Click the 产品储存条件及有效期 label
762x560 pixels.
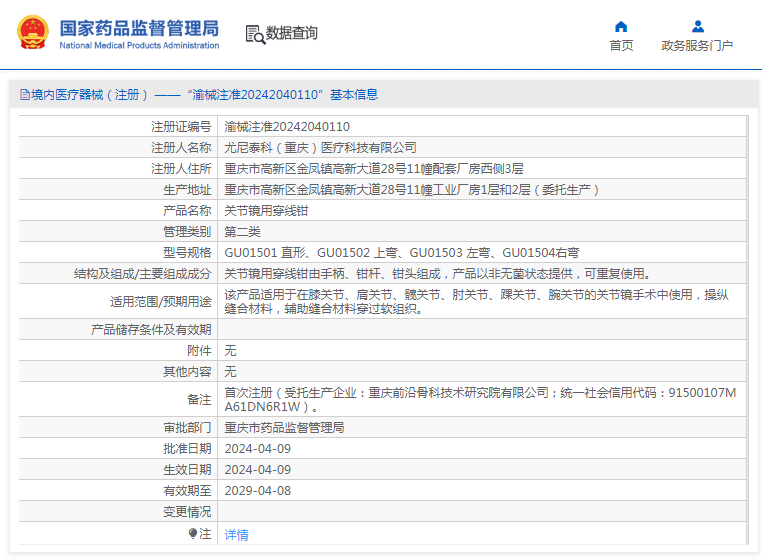point(151,330)
